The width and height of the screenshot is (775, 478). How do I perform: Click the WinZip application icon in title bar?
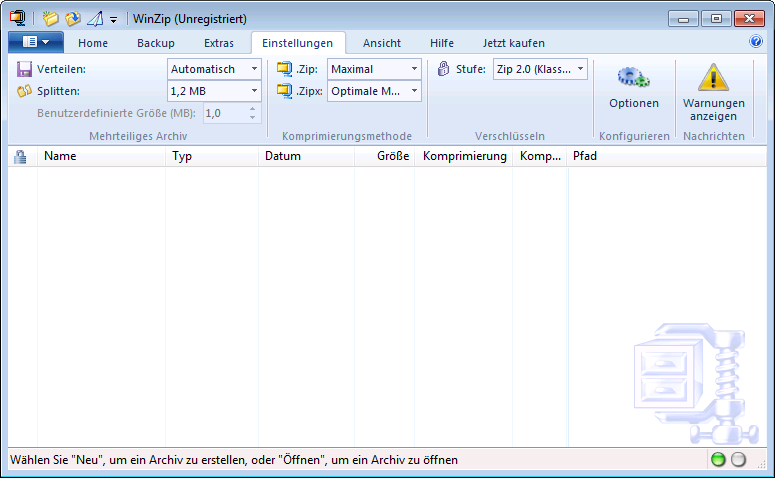pyautogui.click(x=18, y=18)
